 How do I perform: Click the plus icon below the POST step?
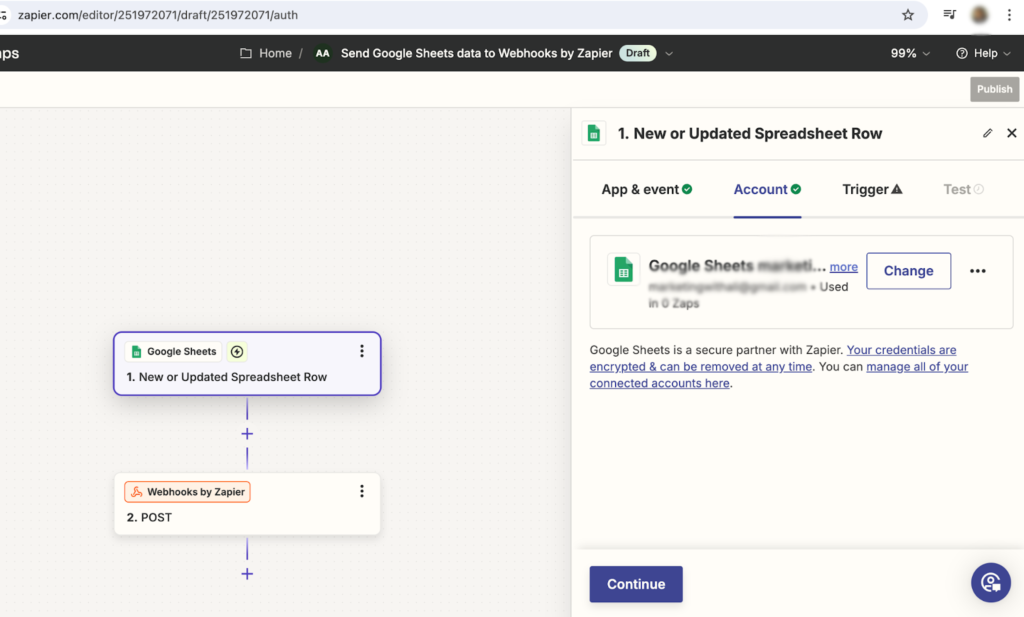tap(246, 574)
